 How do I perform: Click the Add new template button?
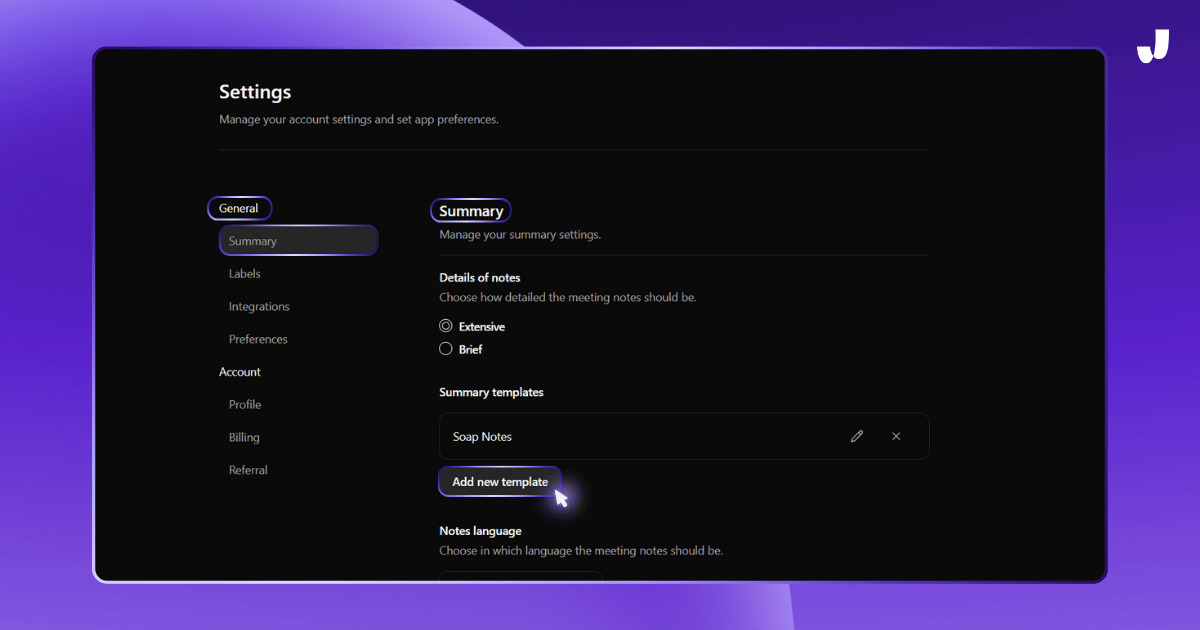tap(500, 482)
